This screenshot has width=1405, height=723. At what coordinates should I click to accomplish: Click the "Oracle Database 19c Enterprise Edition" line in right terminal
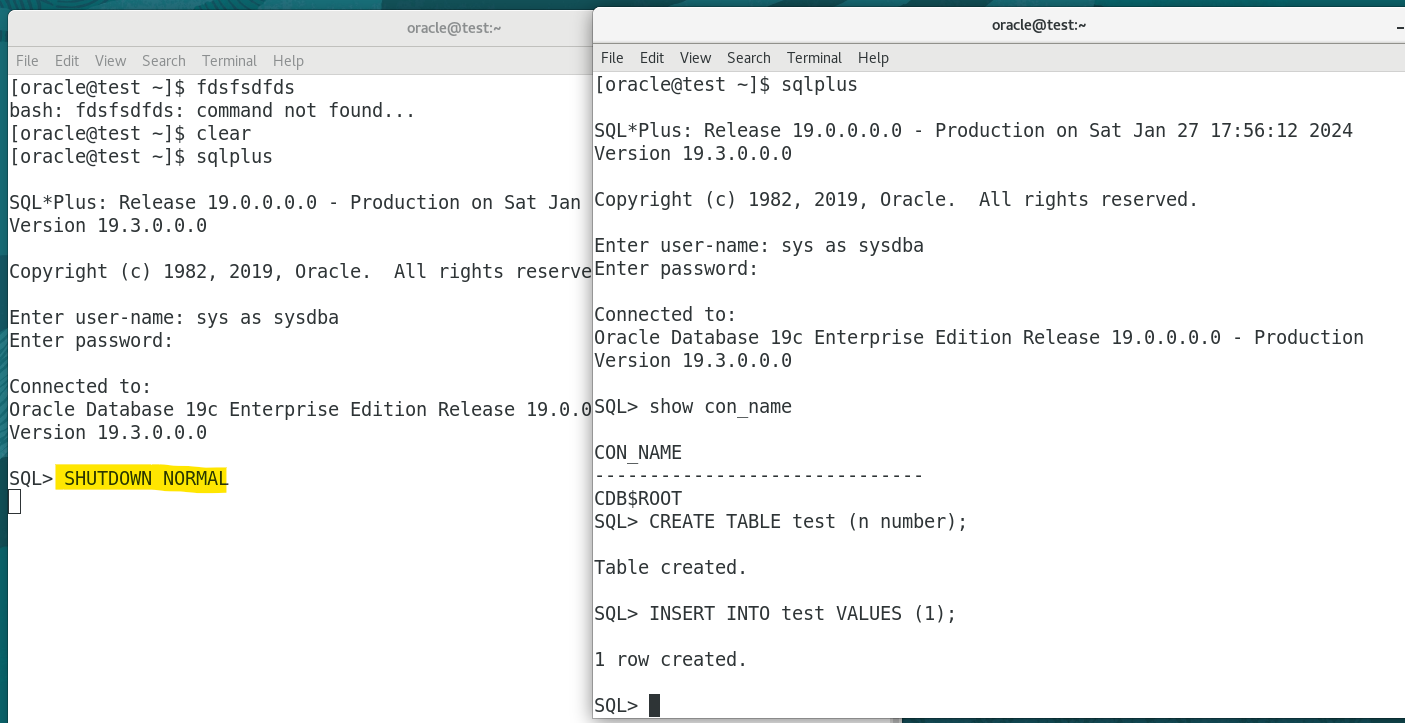[x=979, y=338]
